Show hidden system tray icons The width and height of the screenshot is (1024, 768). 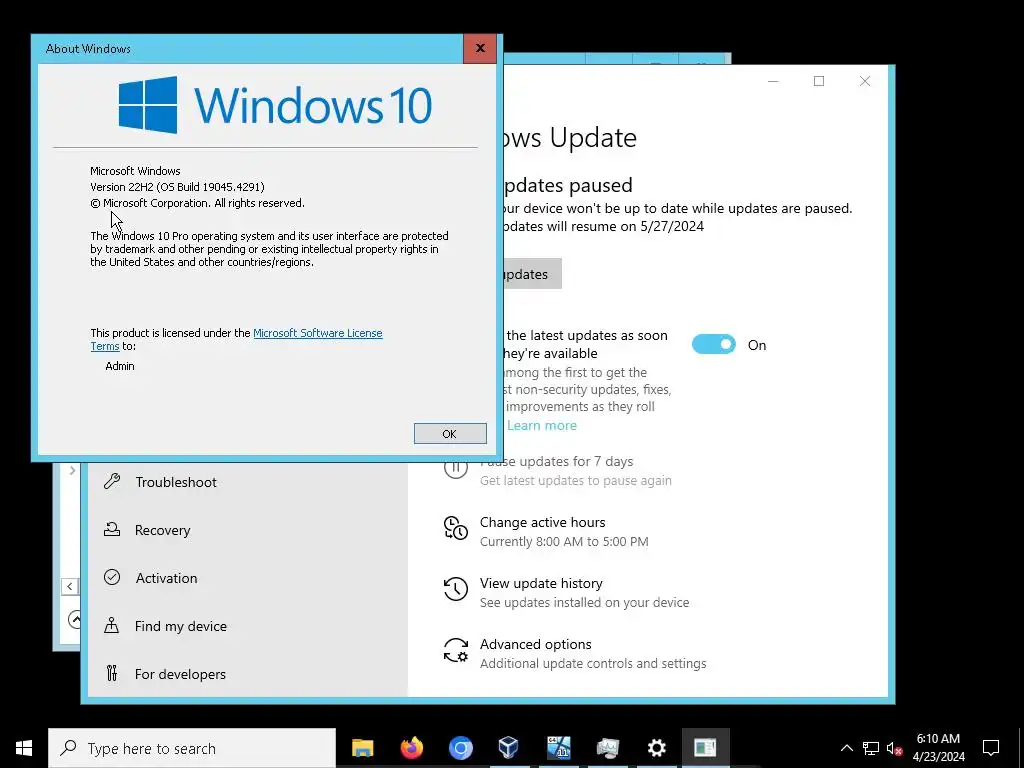846,748
